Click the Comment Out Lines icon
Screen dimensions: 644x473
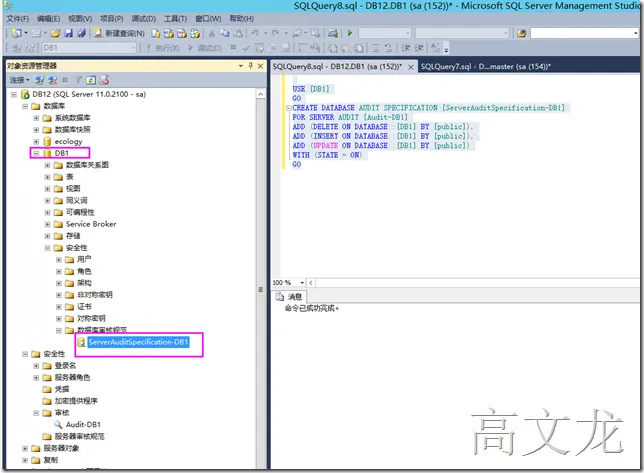376,48
